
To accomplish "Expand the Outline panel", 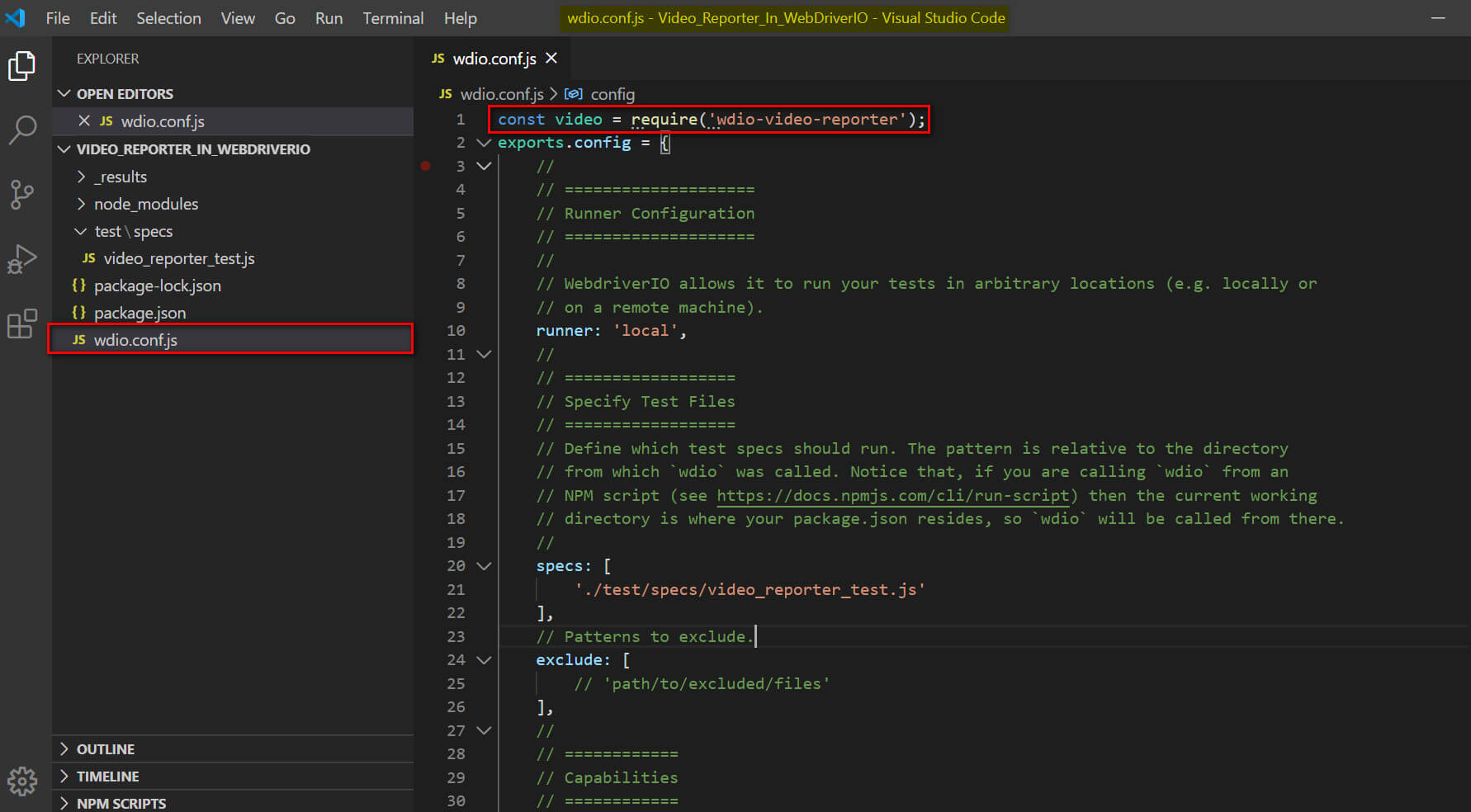I will [x=64, y=748].
